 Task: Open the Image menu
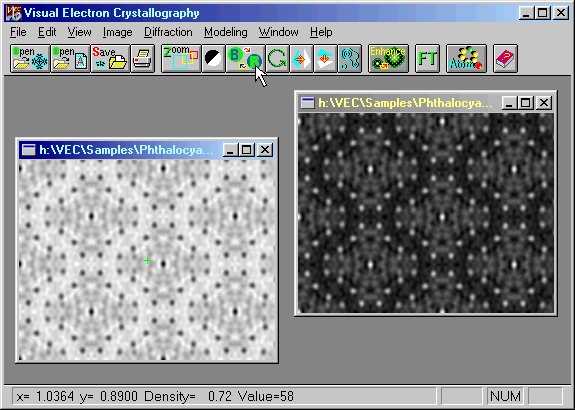117,32
